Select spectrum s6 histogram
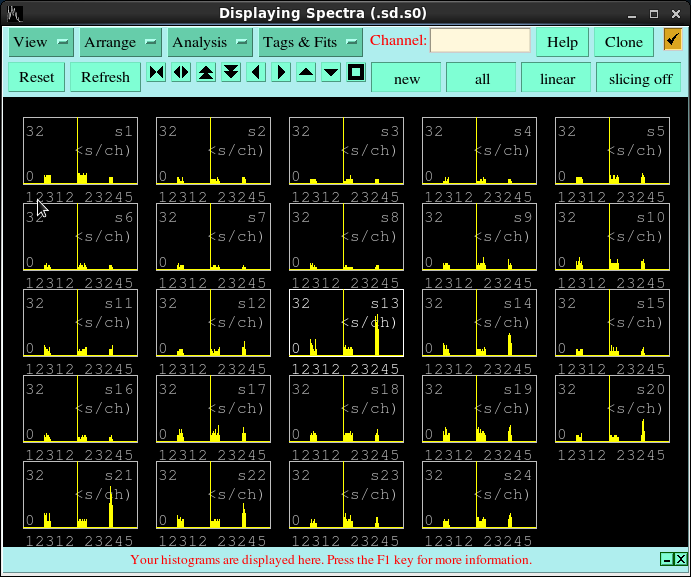The image size is (691, 577). (x=80, y=237)
